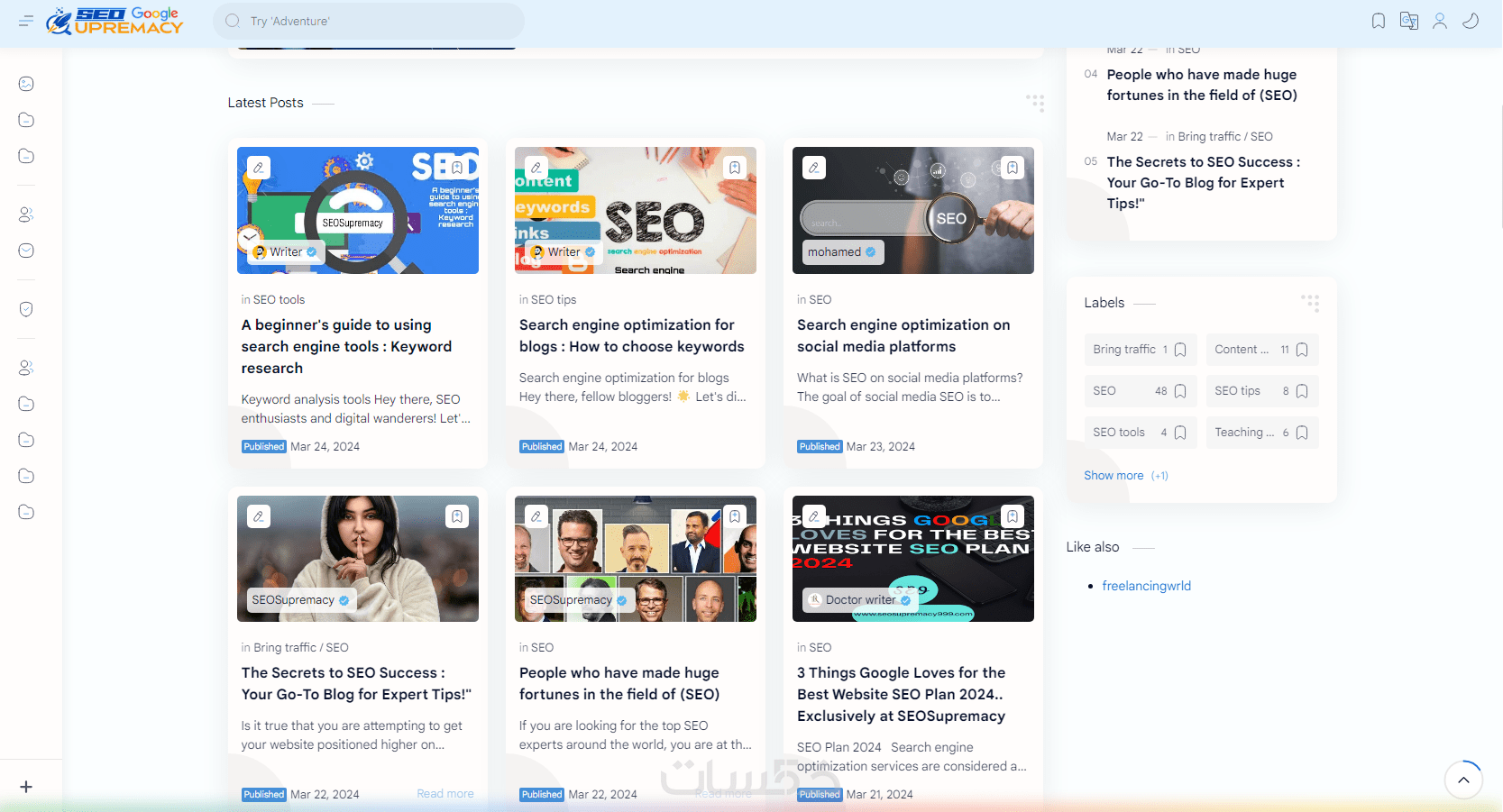
Task: Open the Writer badge on the keyword research thumbnail
Action: (x=286, y=252)
